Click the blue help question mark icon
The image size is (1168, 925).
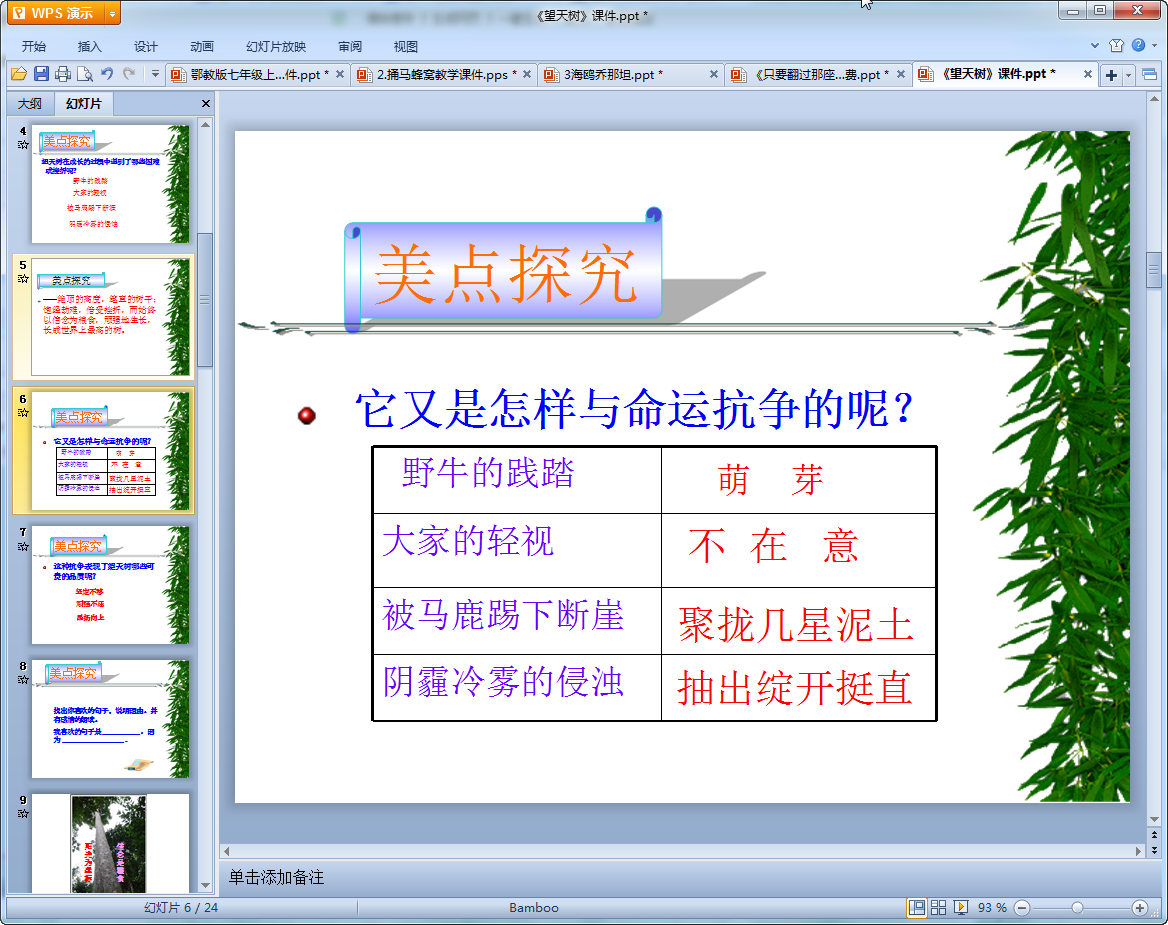(1139, 45)
